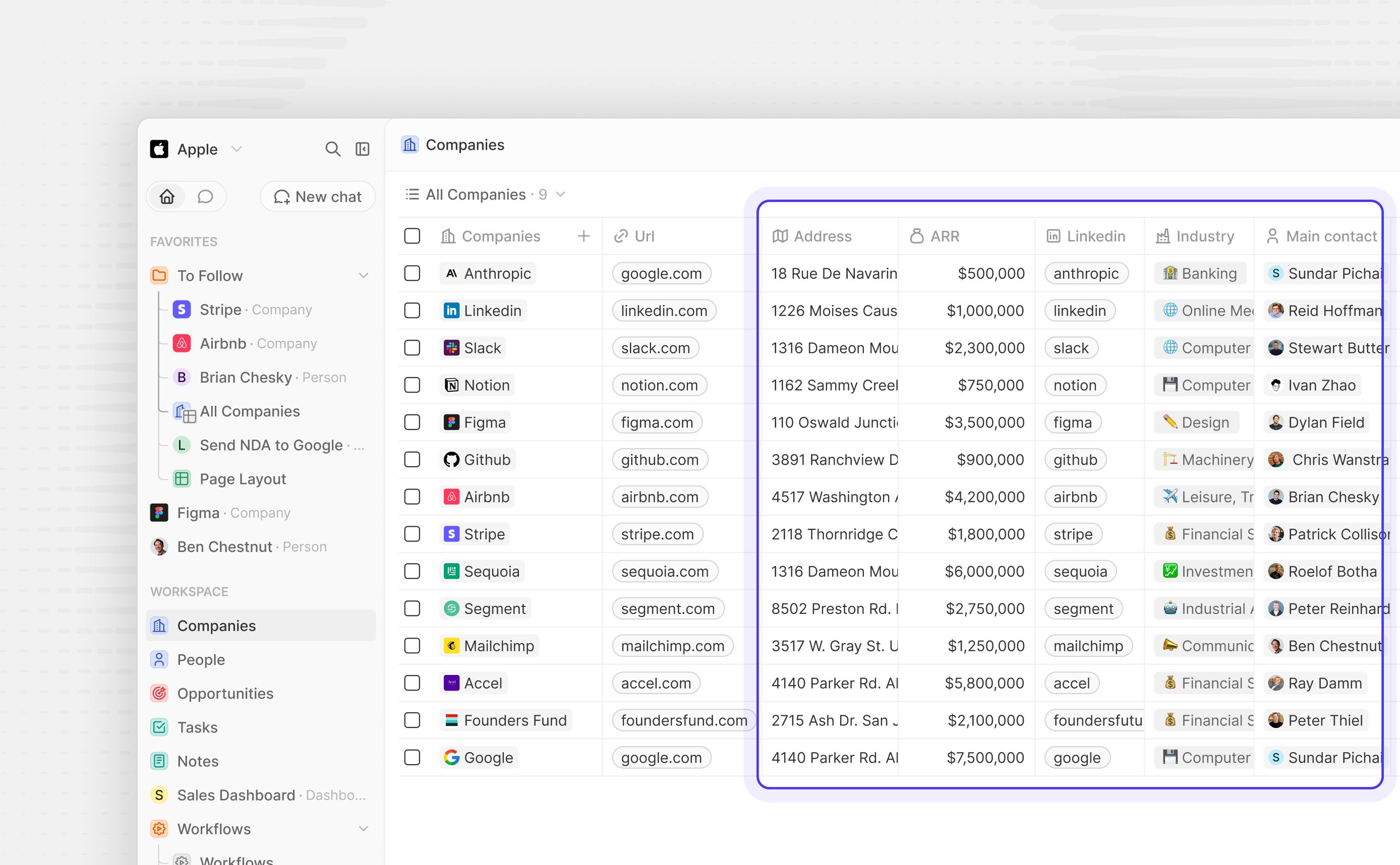Open People in the workspace sidebar

pos(261,660)
